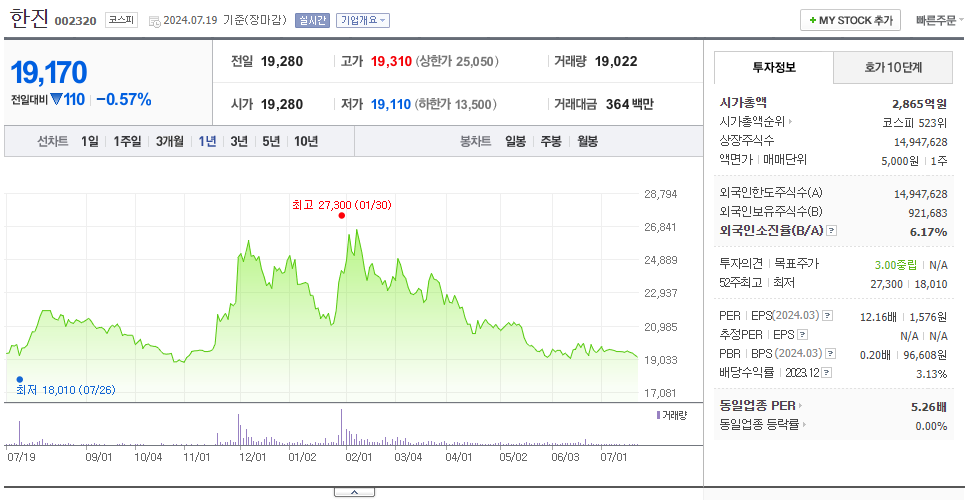Expand the 기업개요 dropdown
This screenshot has height=500, width=968.
coord(363,20)
